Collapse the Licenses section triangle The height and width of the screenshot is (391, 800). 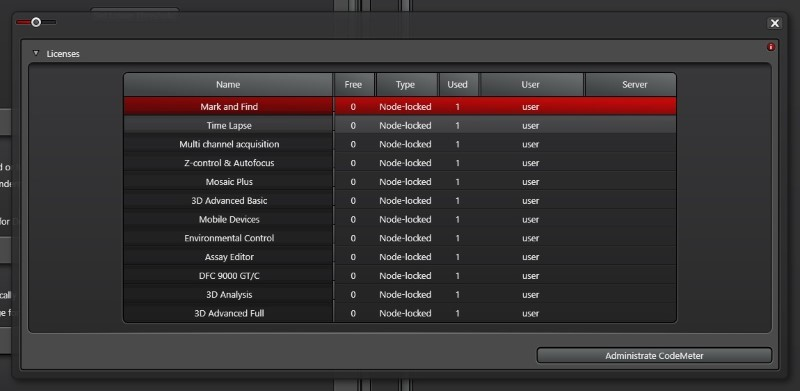click(x=36, y=53)
